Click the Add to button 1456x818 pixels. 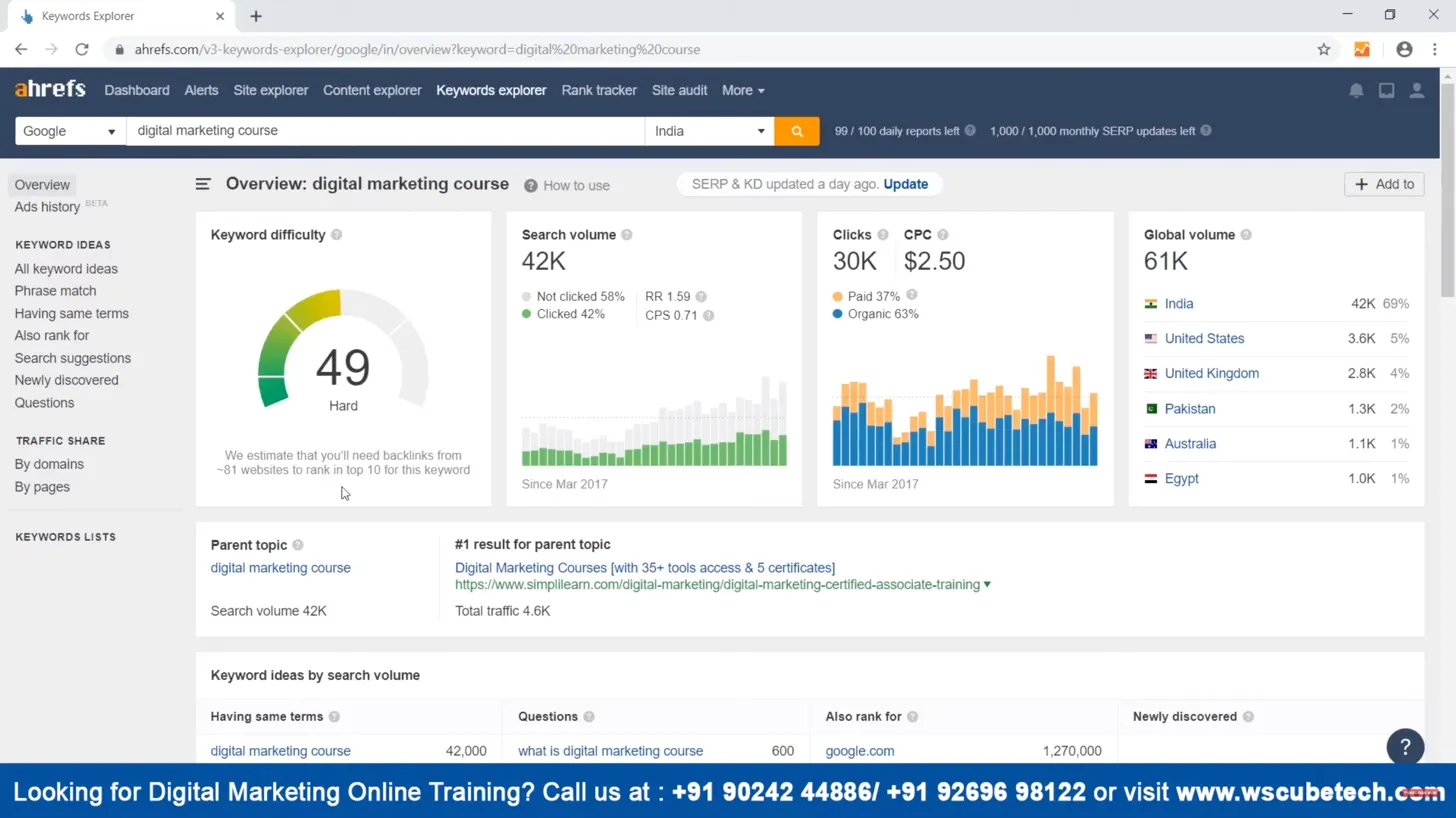click(x=1384, y=184)
